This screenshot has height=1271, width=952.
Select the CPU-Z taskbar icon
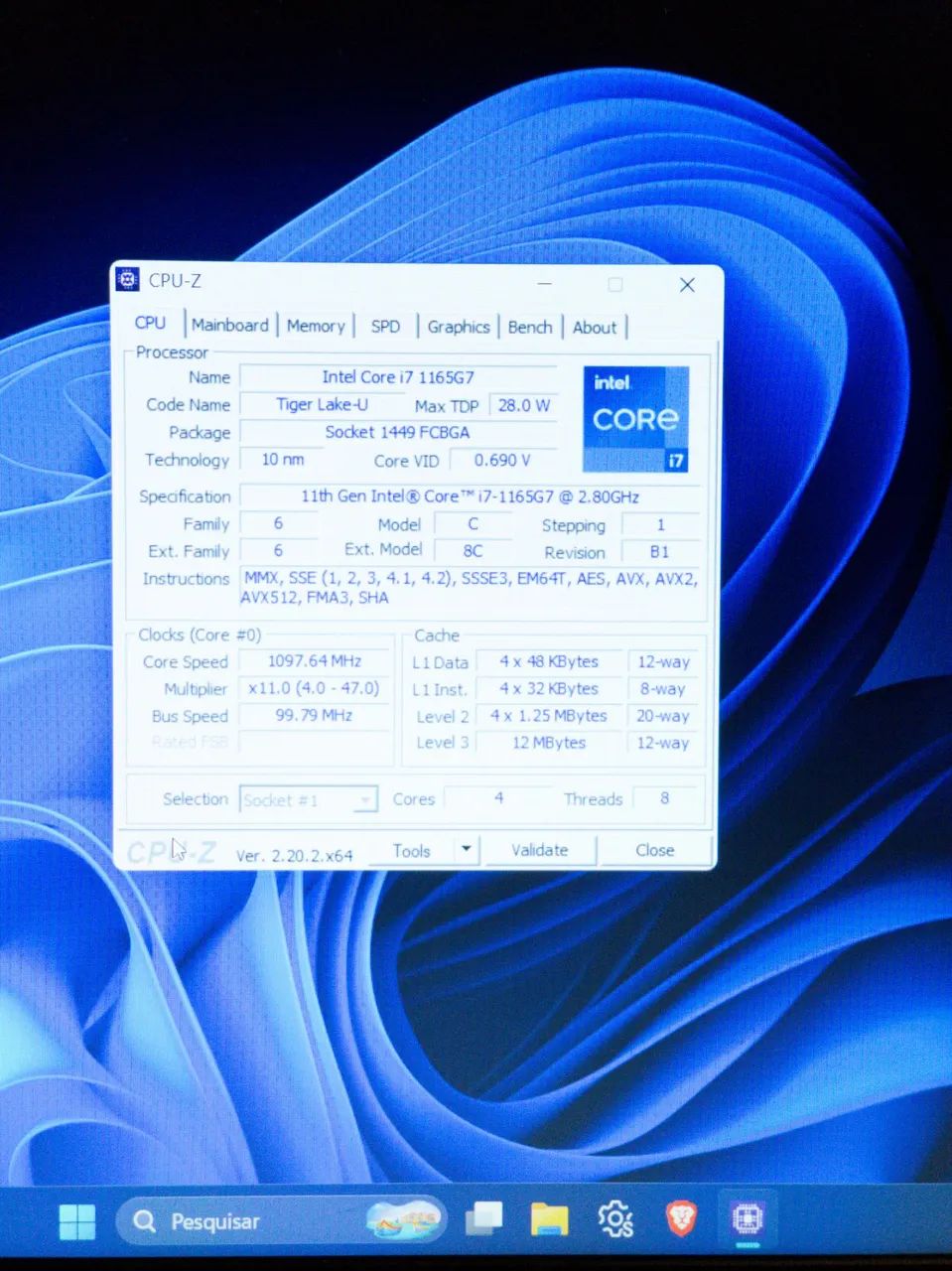click(x=747, y=1218)
